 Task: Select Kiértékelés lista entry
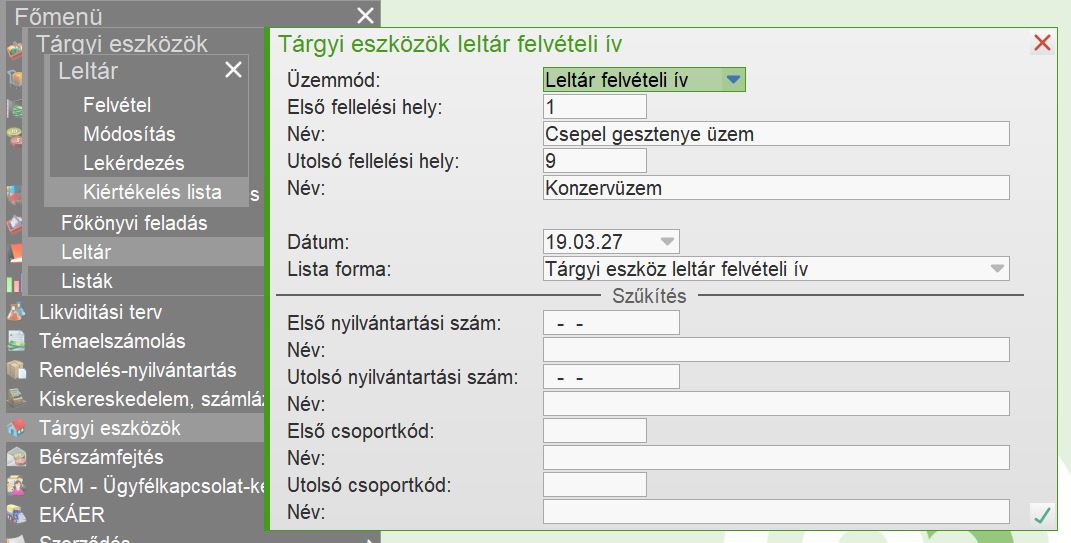[x=152, y=192]
